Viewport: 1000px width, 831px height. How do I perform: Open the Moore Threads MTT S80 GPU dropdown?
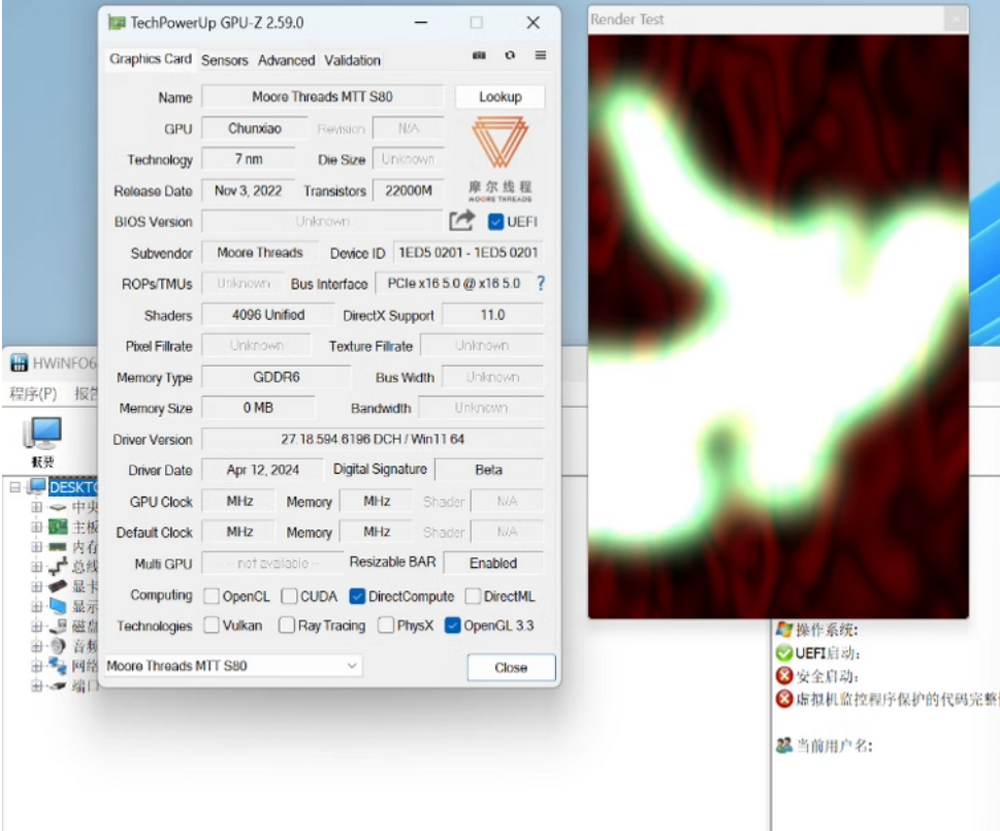coord(233,666)
